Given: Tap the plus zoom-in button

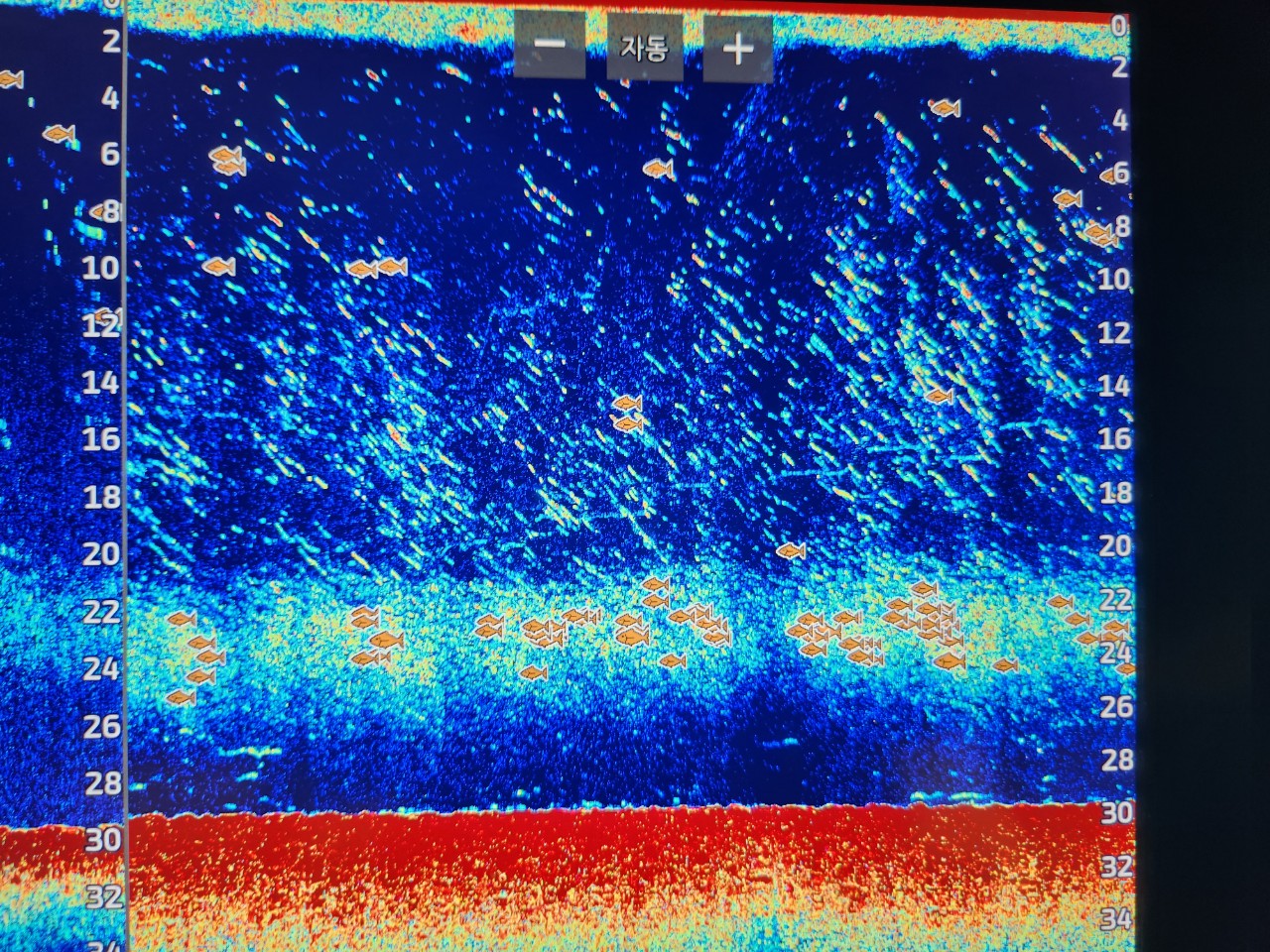Looking at the screenshot, I should 737,48.
